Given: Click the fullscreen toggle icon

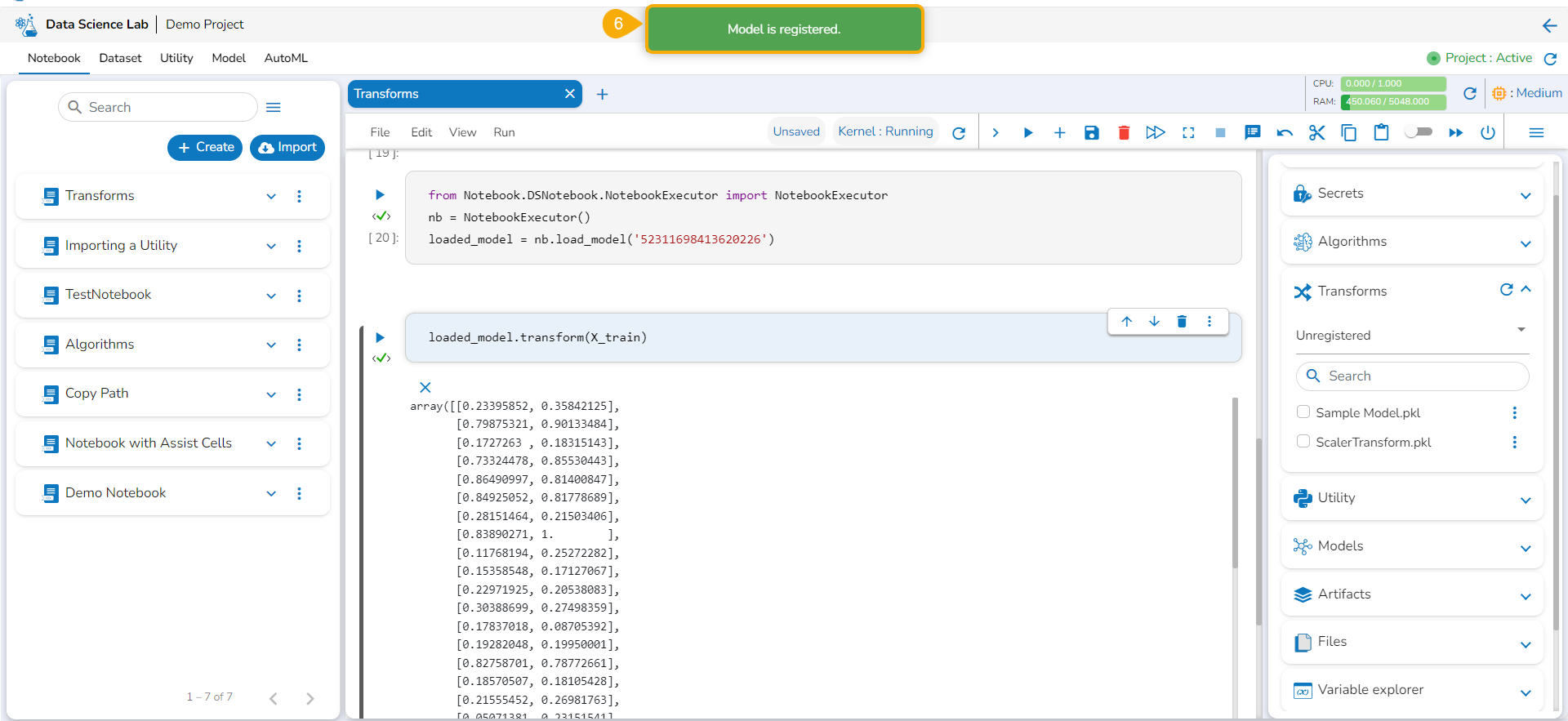Looking at the screenshot, I should (1188, 132).
